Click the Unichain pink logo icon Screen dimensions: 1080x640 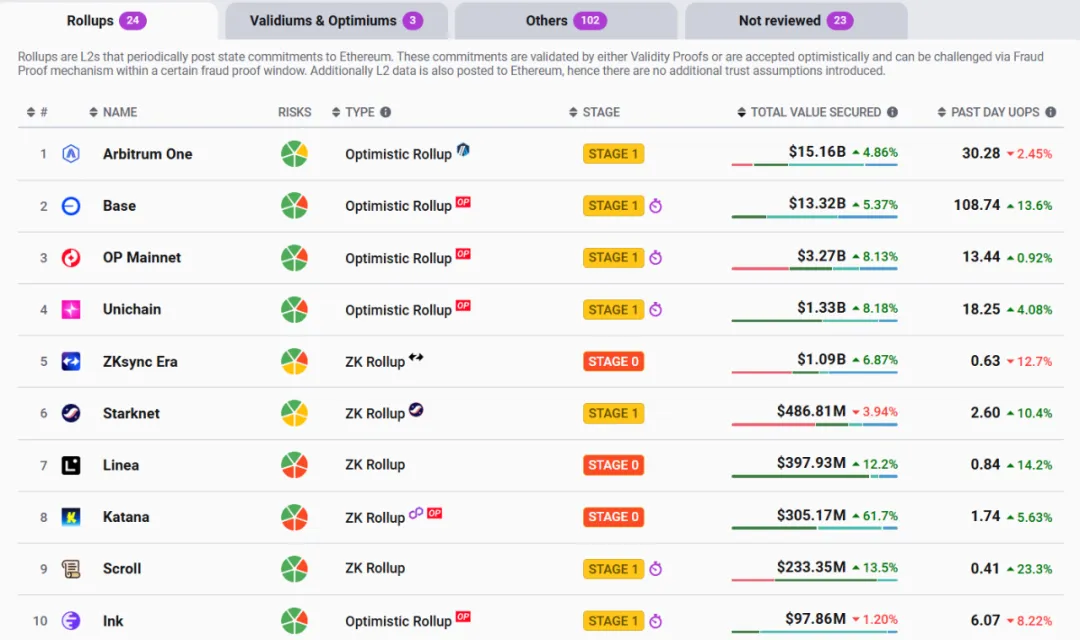click(x=71, y=310)
